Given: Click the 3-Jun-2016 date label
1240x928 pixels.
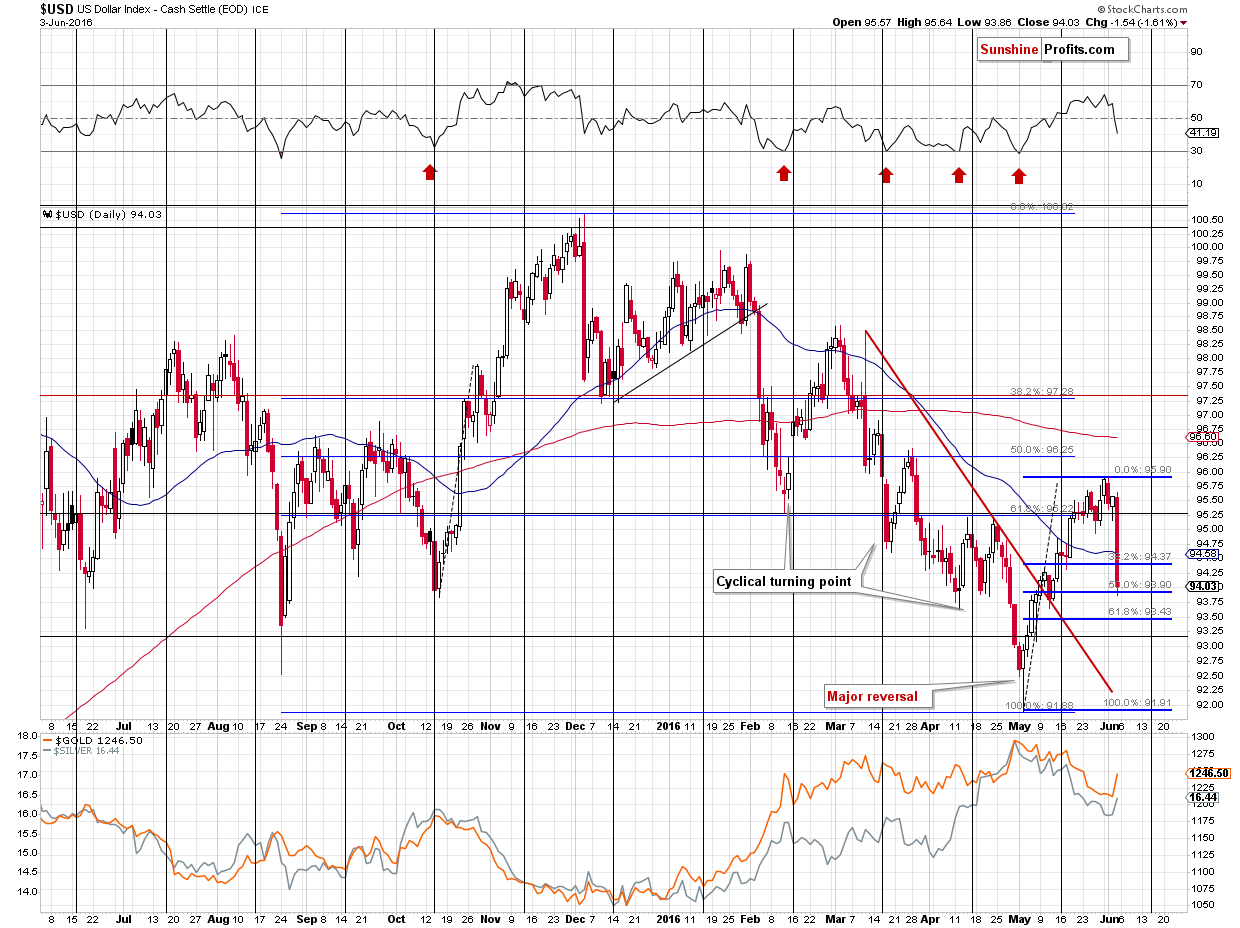Looking at the screenshot, I should pos(65,22).
